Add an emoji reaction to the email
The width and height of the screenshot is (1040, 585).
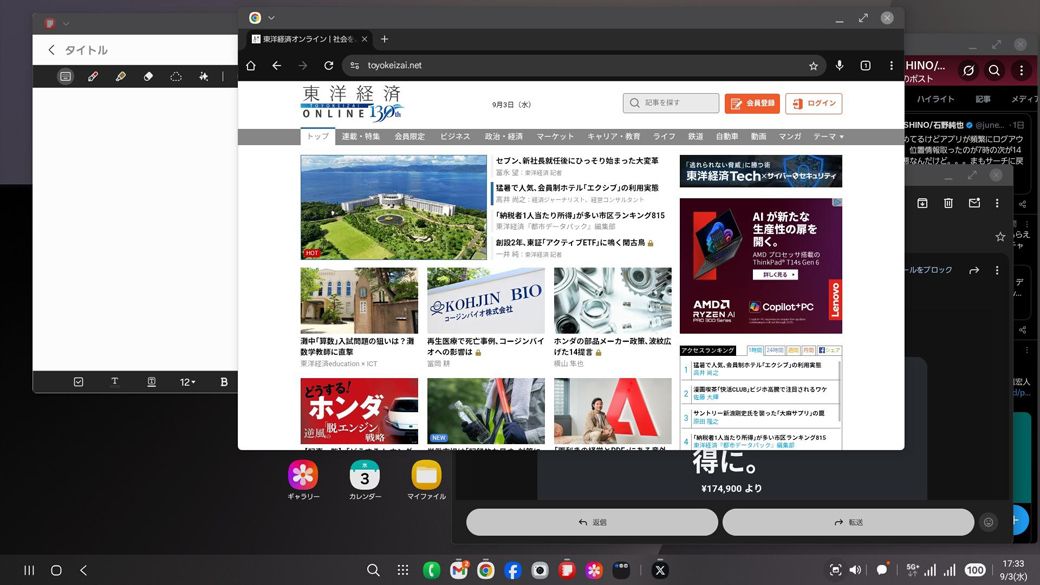(x=988, y=522)
